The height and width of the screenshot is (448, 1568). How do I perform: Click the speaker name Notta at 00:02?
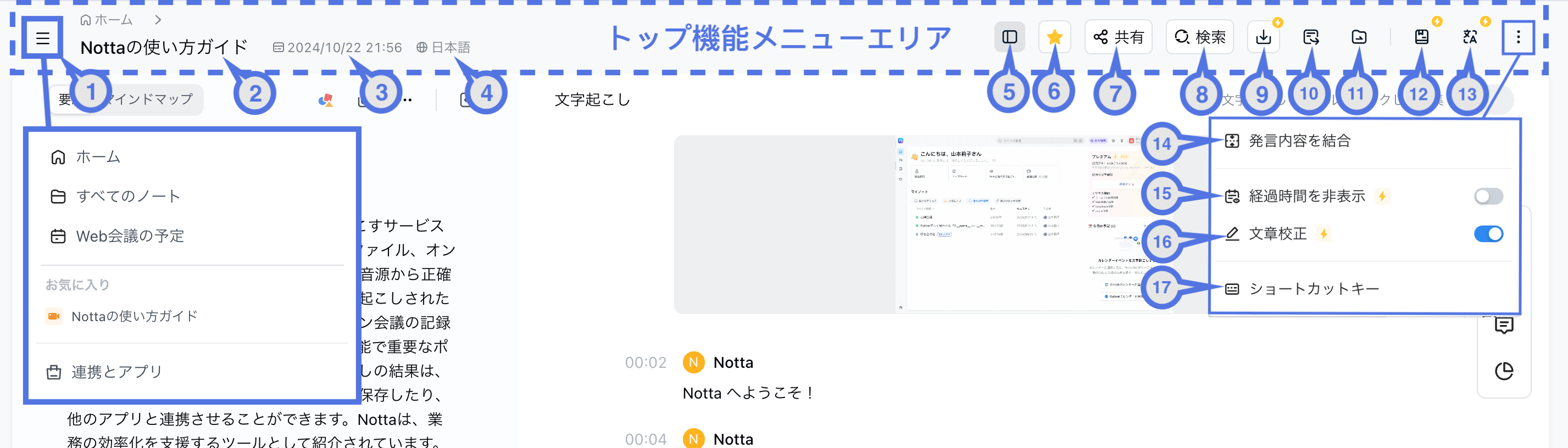click(733, 363)
